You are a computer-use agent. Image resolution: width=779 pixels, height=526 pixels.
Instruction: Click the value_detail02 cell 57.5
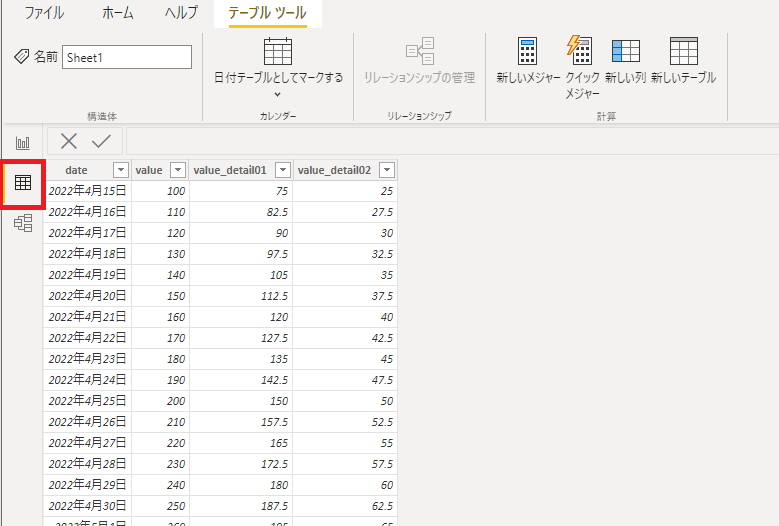(x=345, y=464)
